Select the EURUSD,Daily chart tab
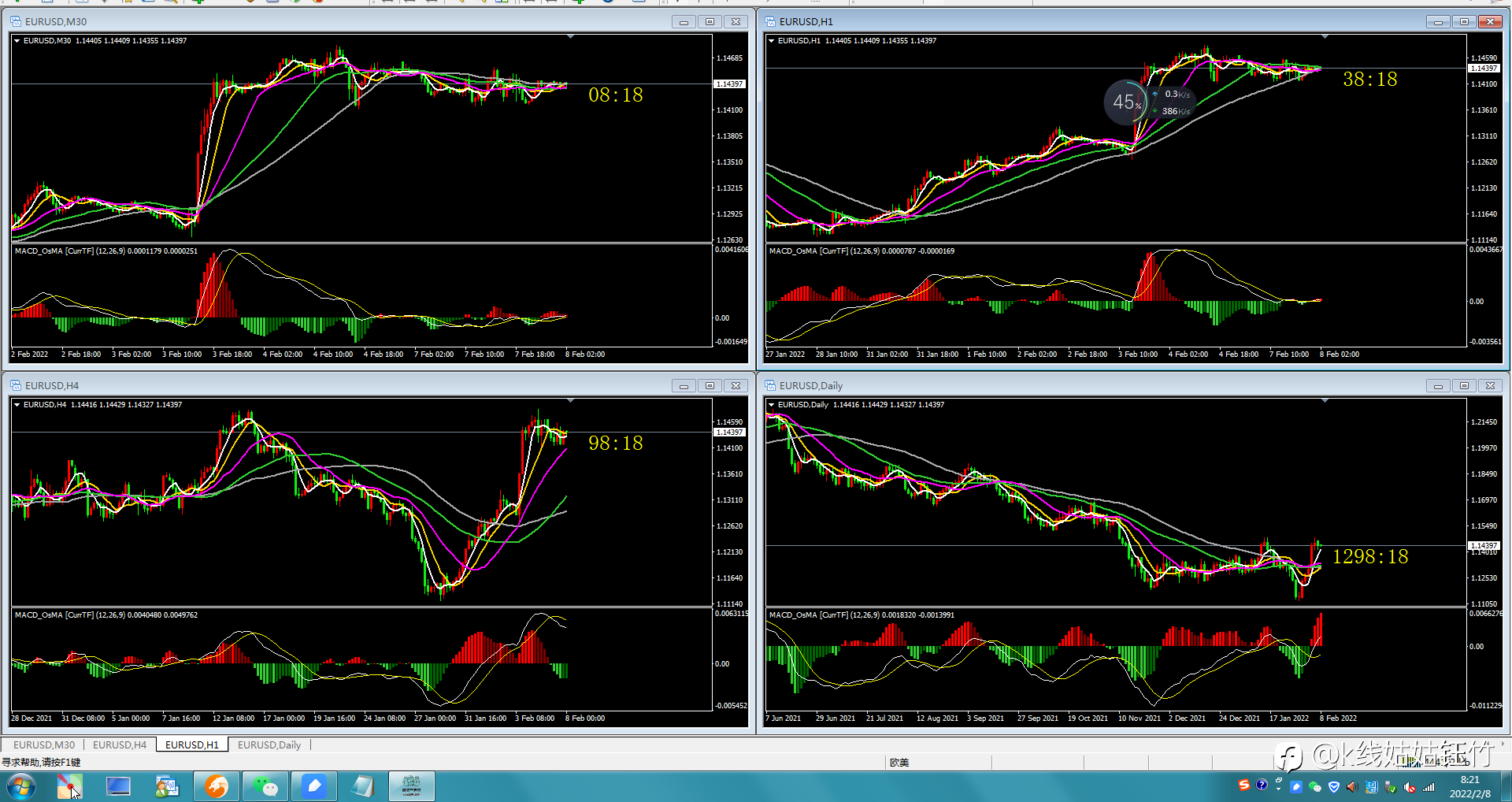 (x=269, y=744)
